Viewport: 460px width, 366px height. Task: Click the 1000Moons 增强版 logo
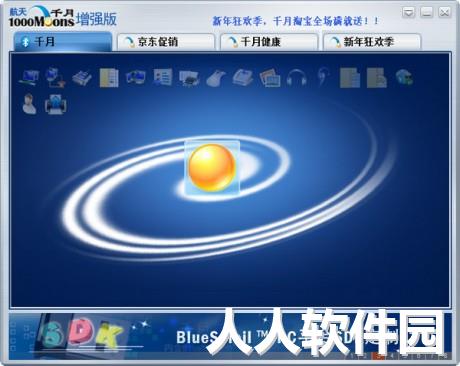[63, 18]
